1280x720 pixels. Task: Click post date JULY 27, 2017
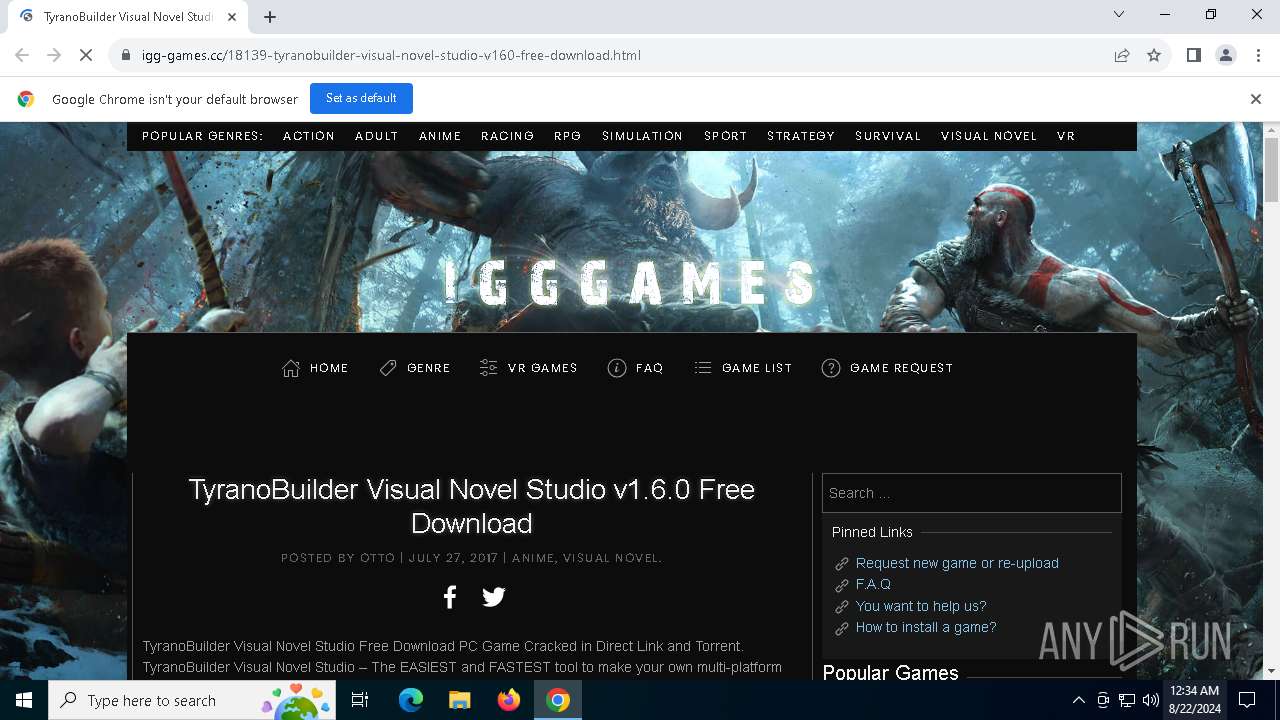point(453,558)
